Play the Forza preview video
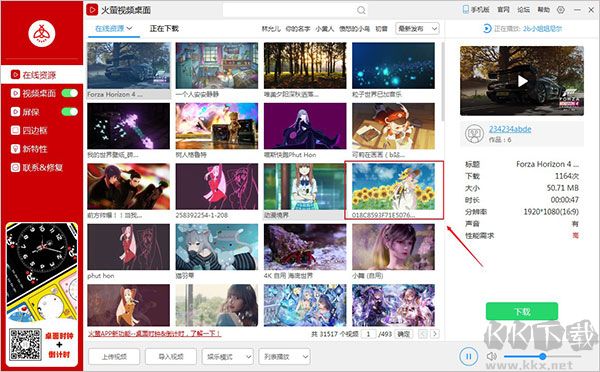600x372 pixels. [x=522, y=81]
